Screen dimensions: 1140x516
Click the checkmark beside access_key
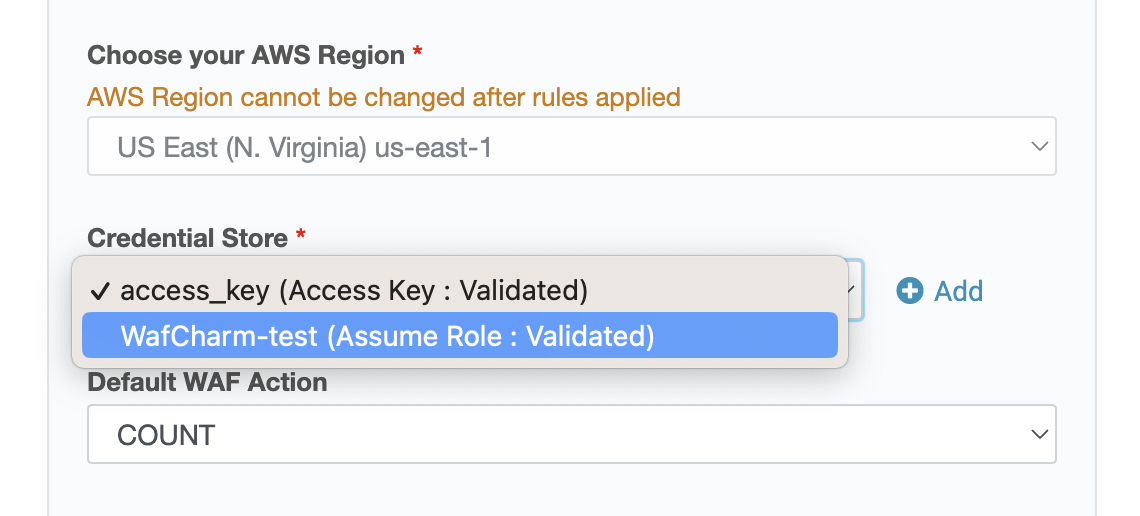[100, 291]
